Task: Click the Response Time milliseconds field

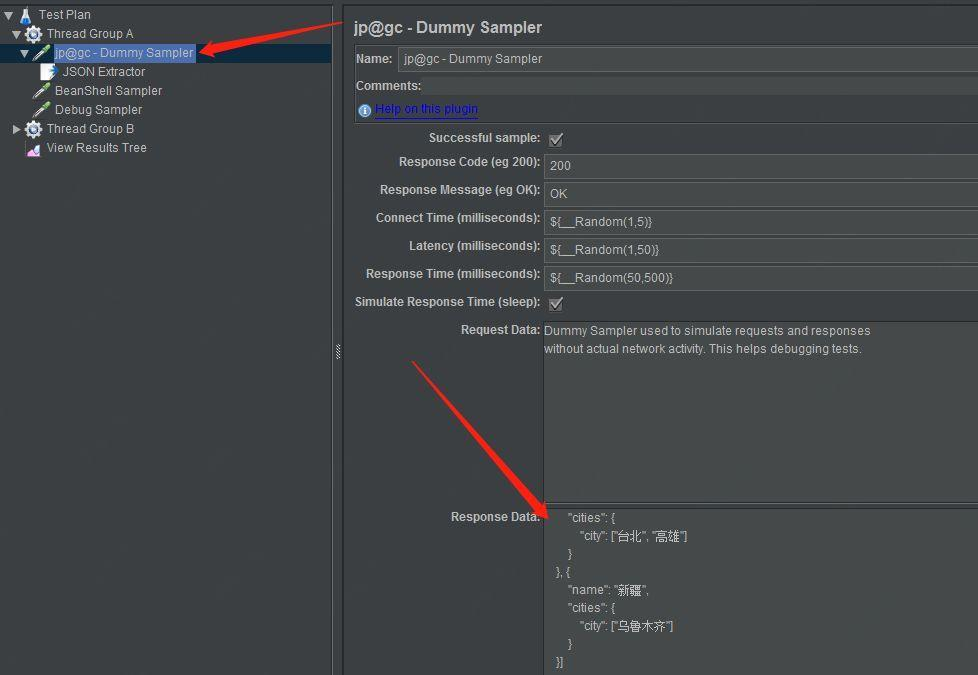Action: tap(761, 278)
